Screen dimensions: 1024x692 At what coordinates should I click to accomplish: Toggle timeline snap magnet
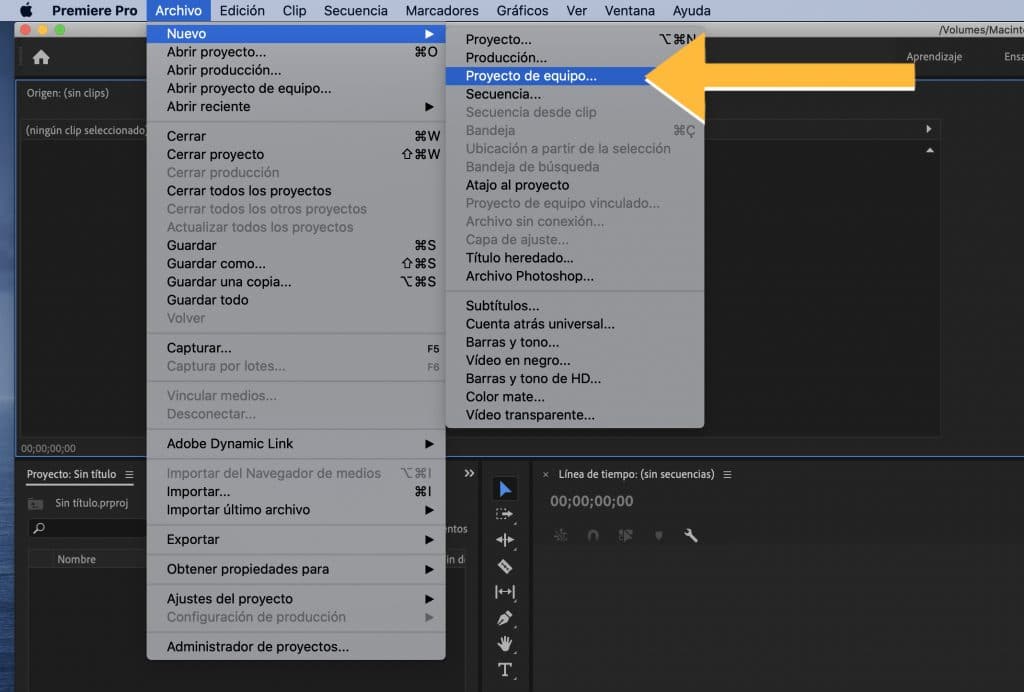tap(593, 536)
